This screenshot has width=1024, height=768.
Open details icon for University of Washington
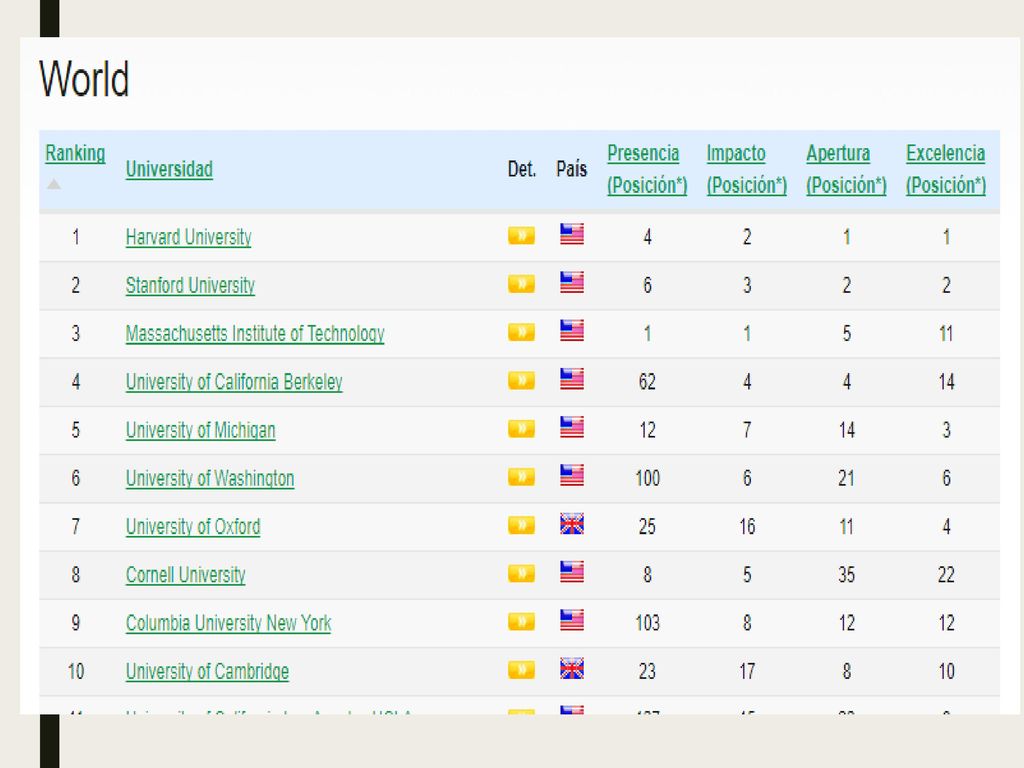click(521, 477)
